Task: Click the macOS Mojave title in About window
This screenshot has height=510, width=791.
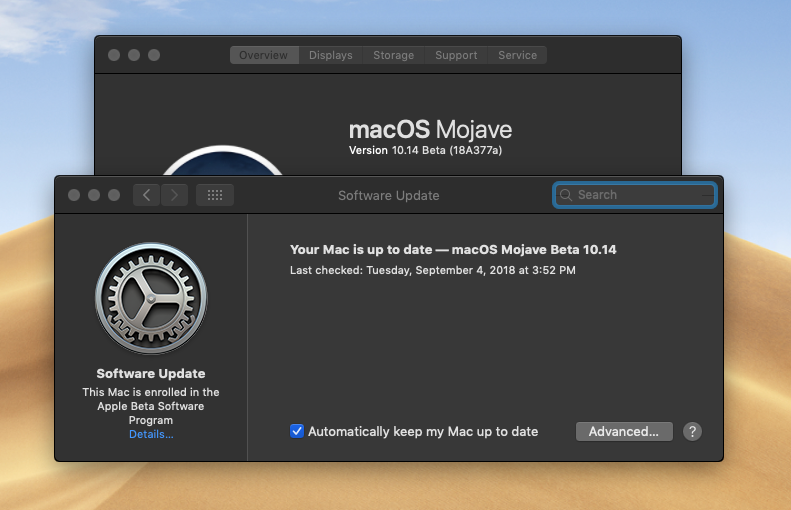Action: point(430,130)
